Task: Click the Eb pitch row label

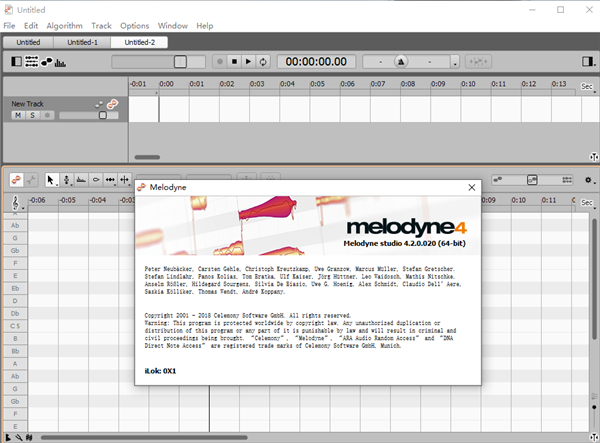Action: (15, 288)
